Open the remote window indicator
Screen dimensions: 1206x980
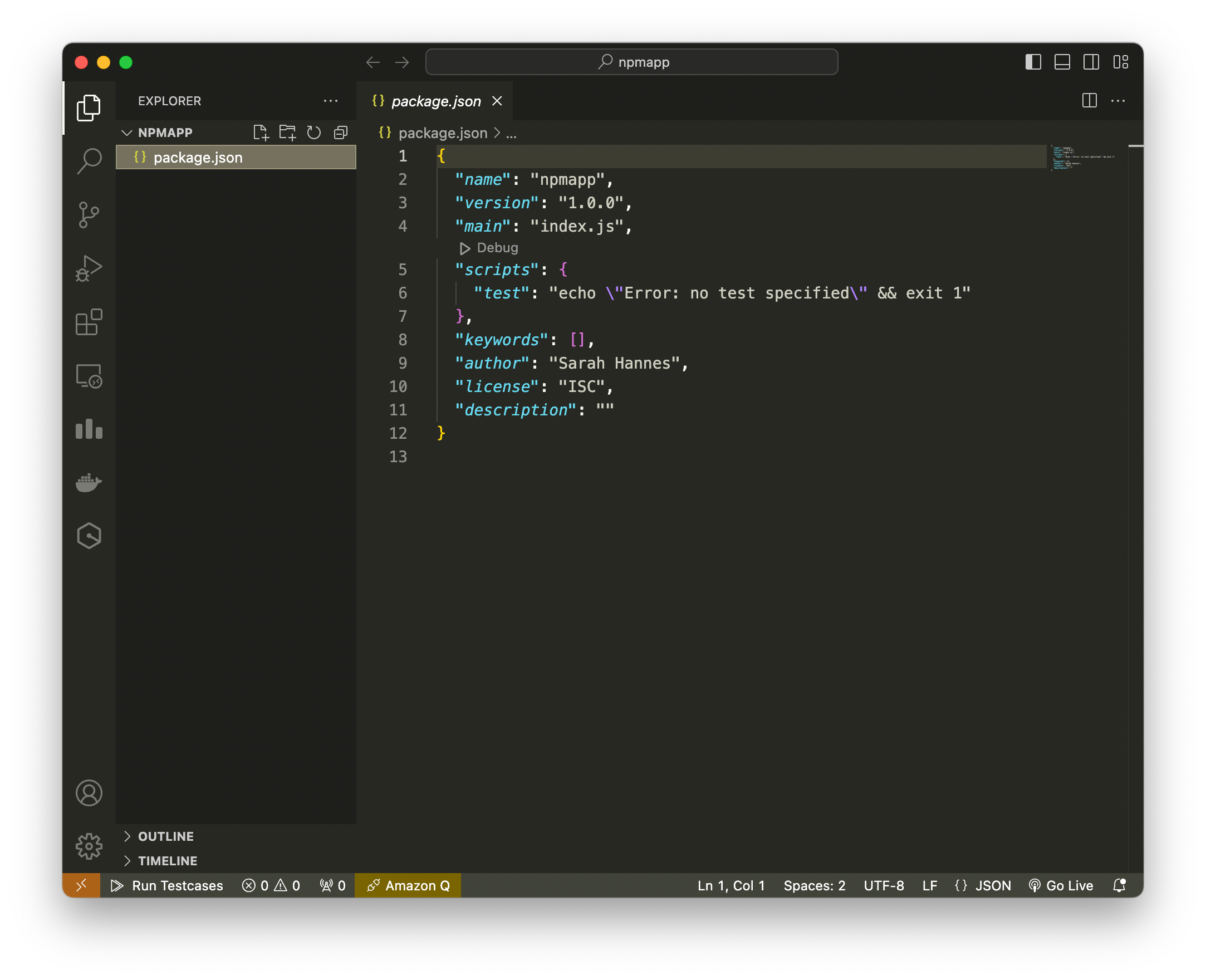pyautogui.click(x=81, y=886)
